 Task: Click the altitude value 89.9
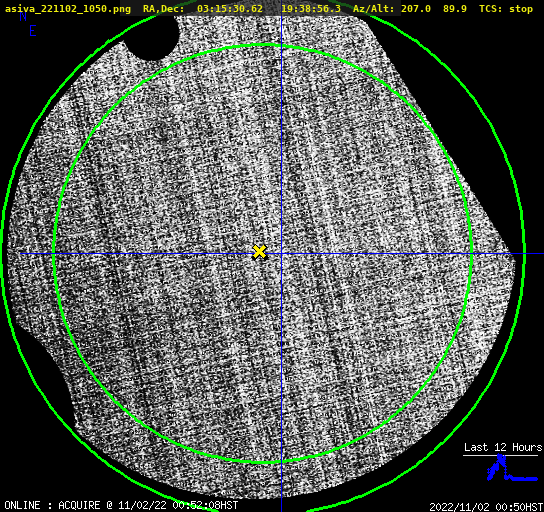coord(454,9)
